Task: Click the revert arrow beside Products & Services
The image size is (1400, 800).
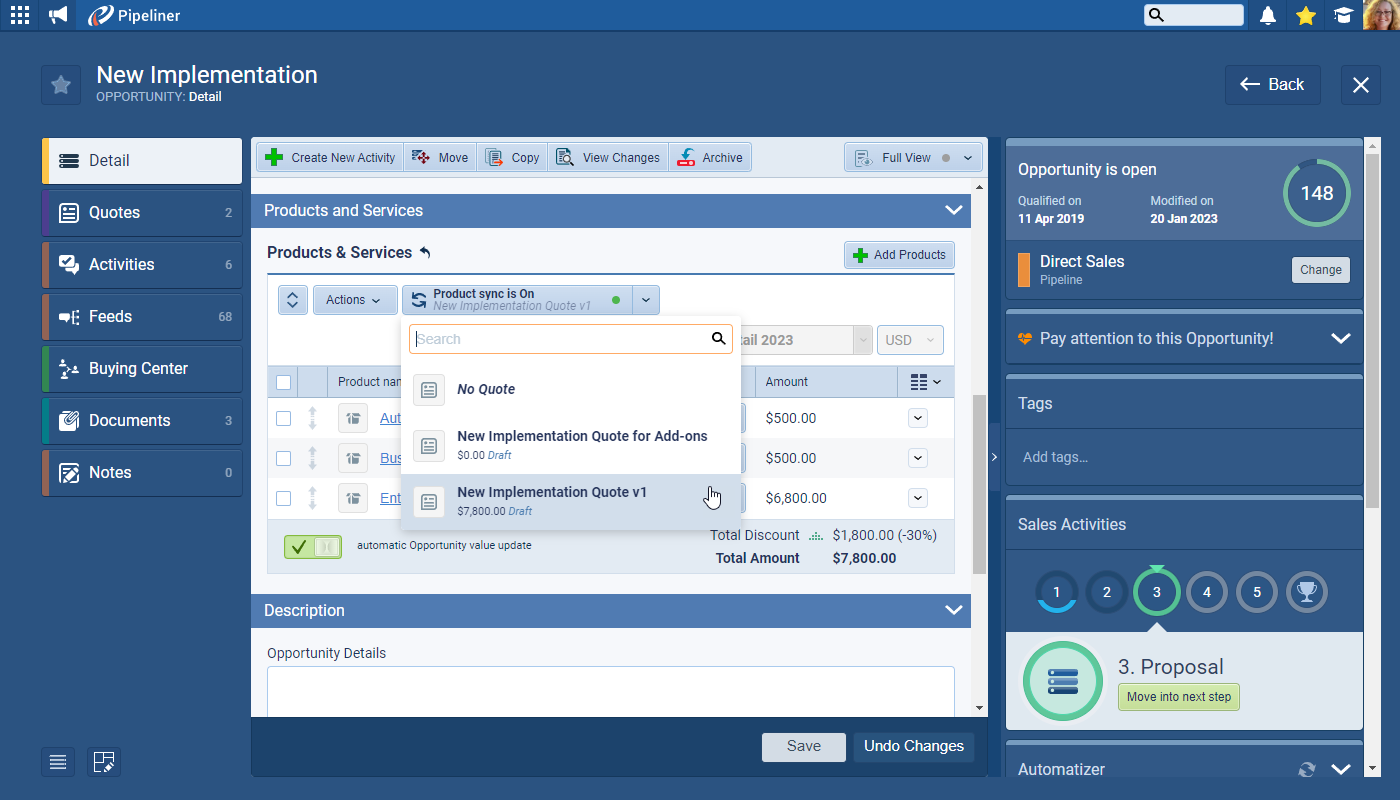Action: click(425, 253)
